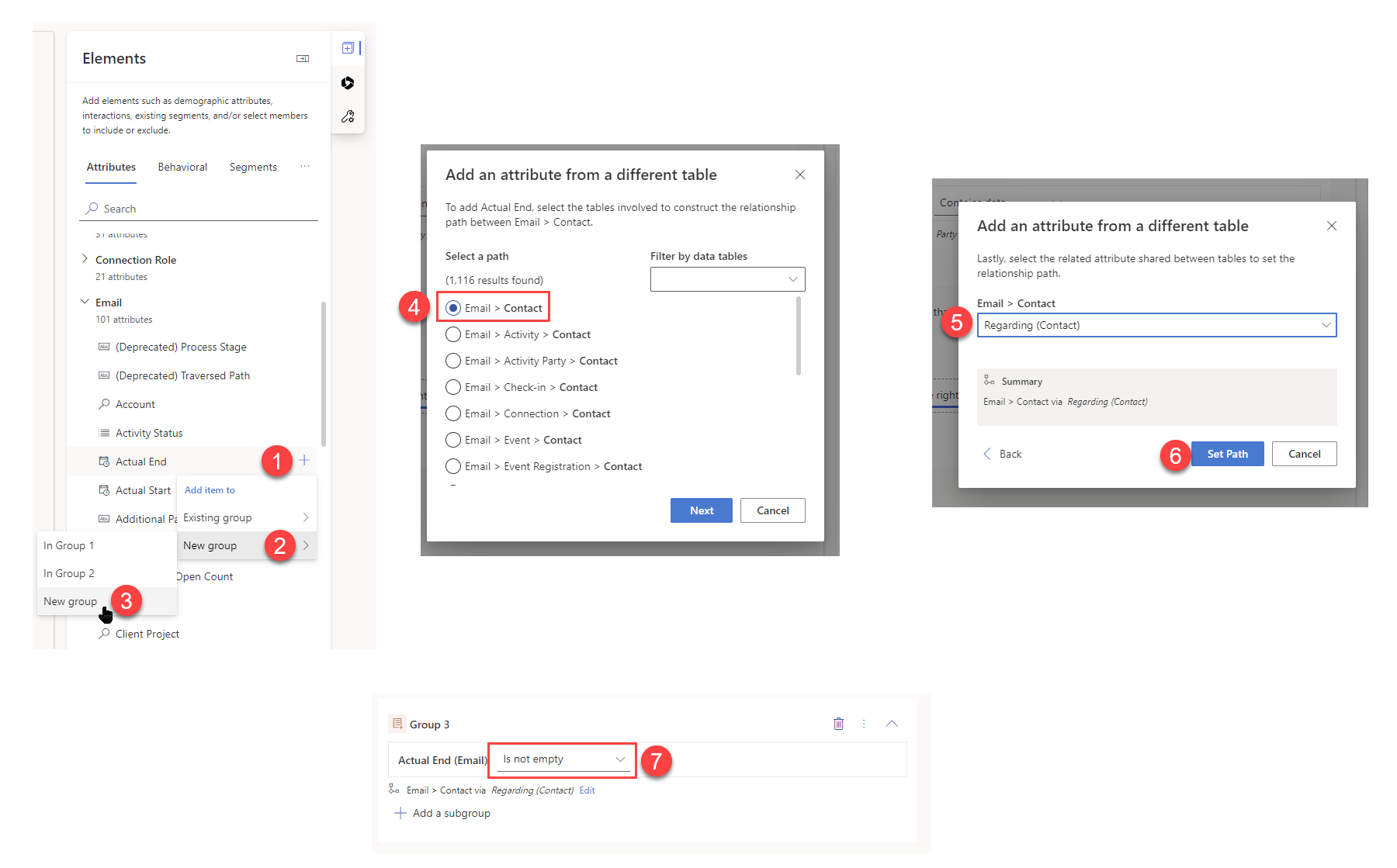Select Email > Check-in > Contact radio

pos(453,387)
